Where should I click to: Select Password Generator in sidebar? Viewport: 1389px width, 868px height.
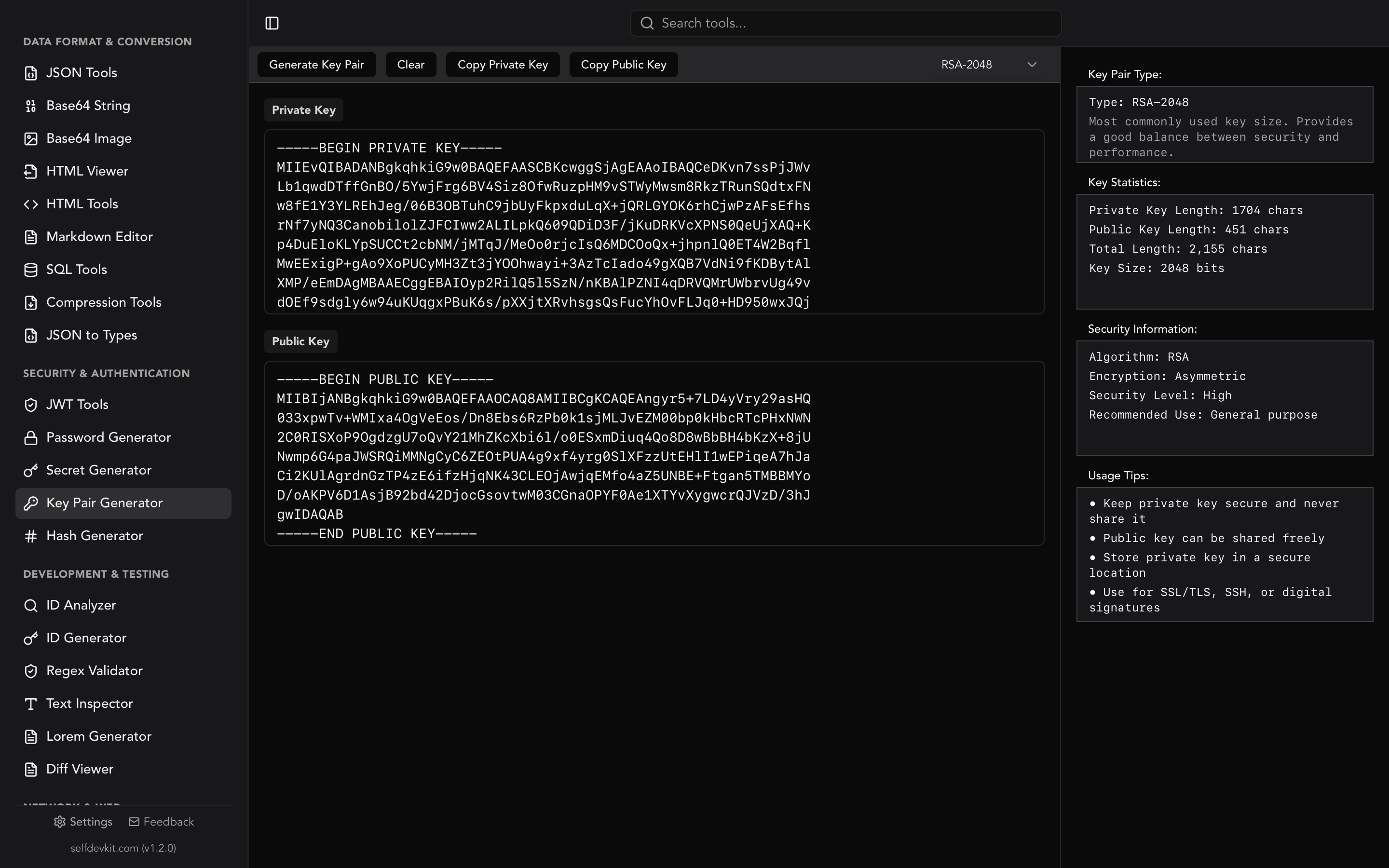click(123, 437)
